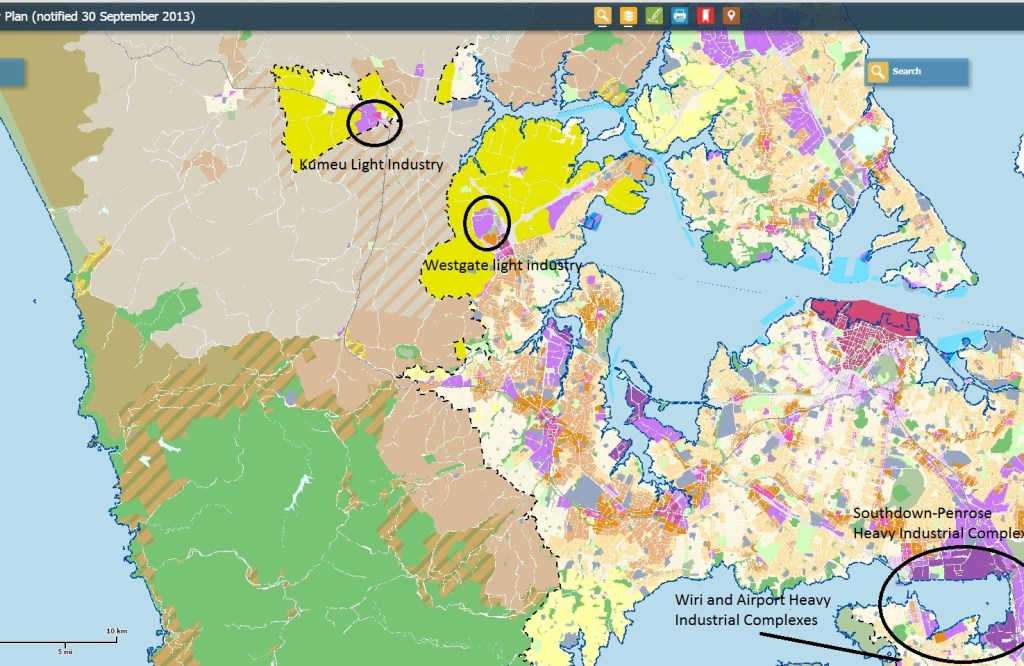The width and height of the screenshot is (1024, 666).
Task: Click the blue print map icon
Action: click(680, 15)
